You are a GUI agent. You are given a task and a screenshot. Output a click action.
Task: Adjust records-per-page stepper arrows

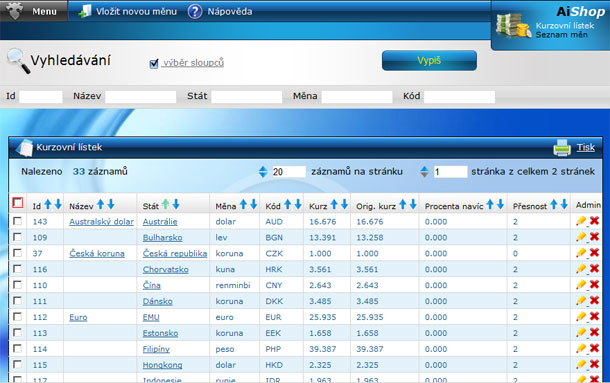pyautogui.click(x=263, y=172)
